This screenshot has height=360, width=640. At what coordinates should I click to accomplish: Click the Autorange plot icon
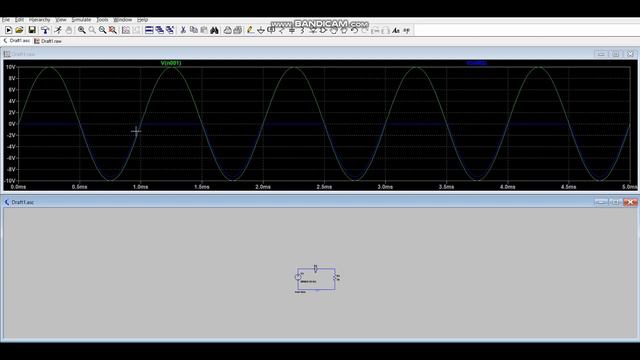point(126,30)
